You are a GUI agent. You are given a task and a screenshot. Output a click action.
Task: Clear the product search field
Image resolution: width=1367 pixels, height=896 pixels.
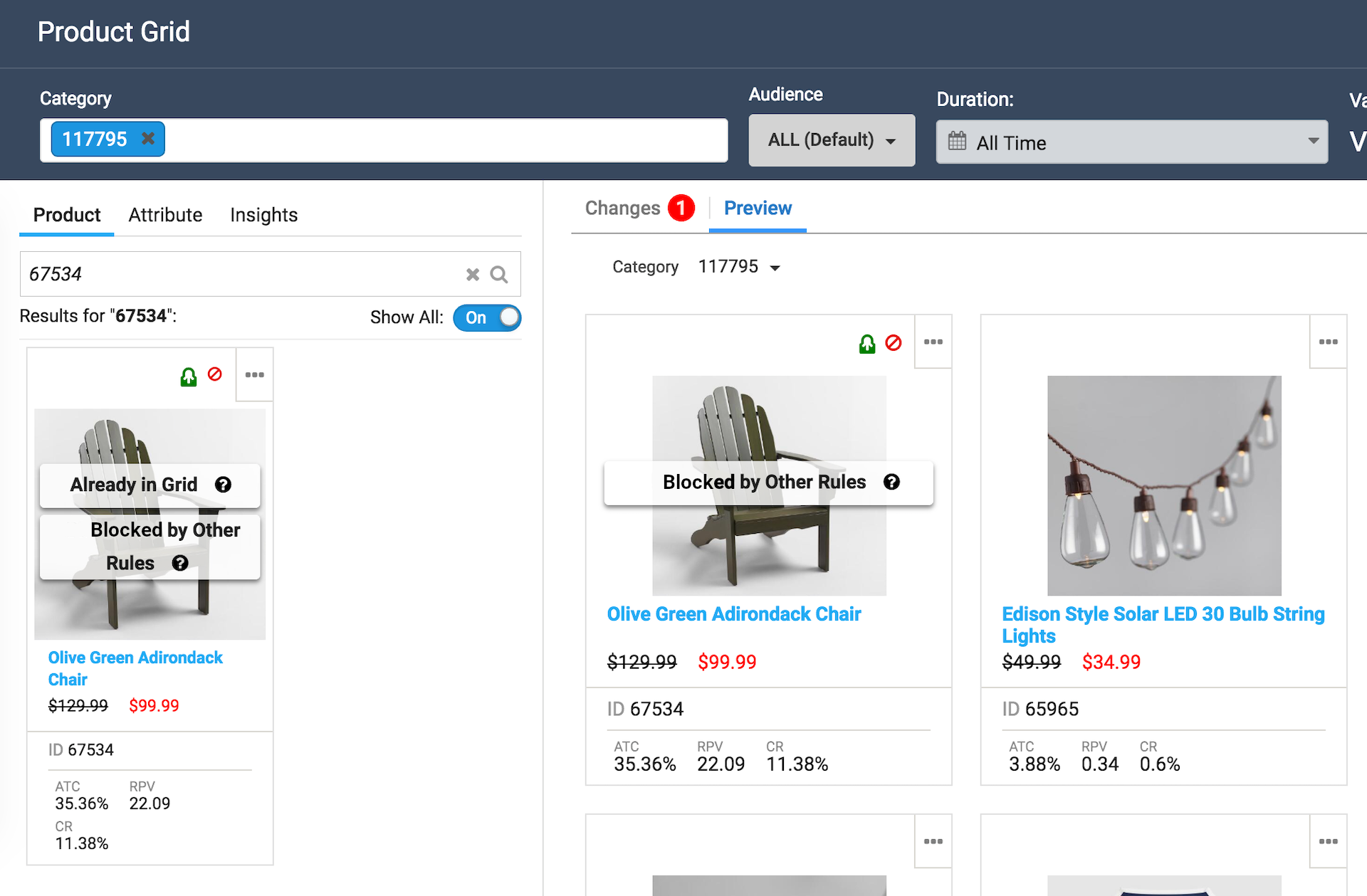pos(472,275)
